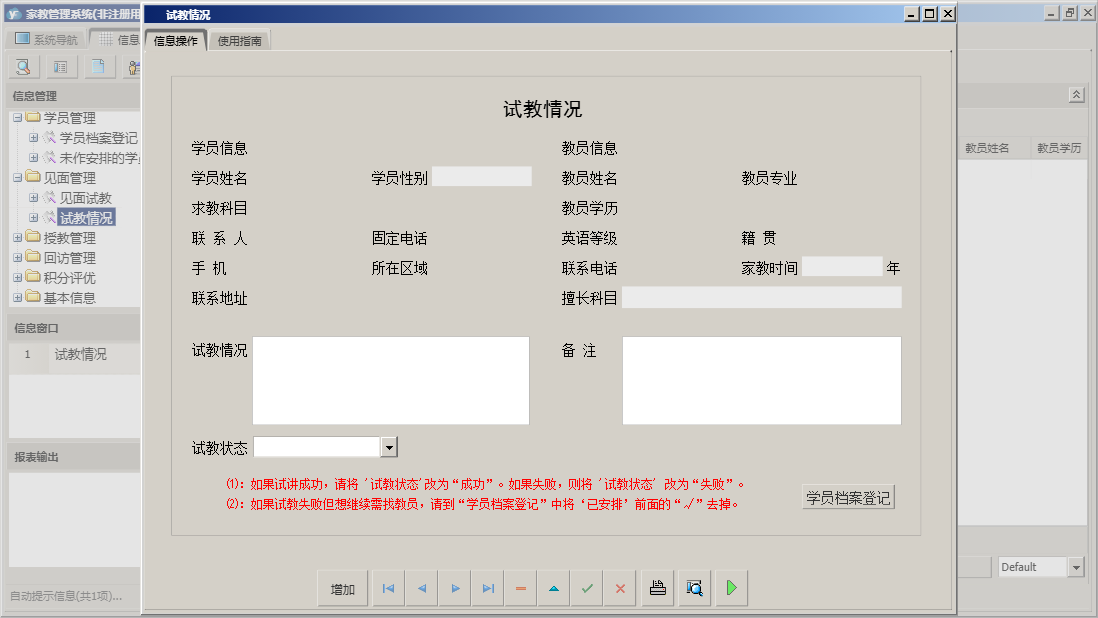Image resolution: width=1098 pixels, height=618 pixels.
Task: Open the 系统导航 section
Action: click(47, 37)
